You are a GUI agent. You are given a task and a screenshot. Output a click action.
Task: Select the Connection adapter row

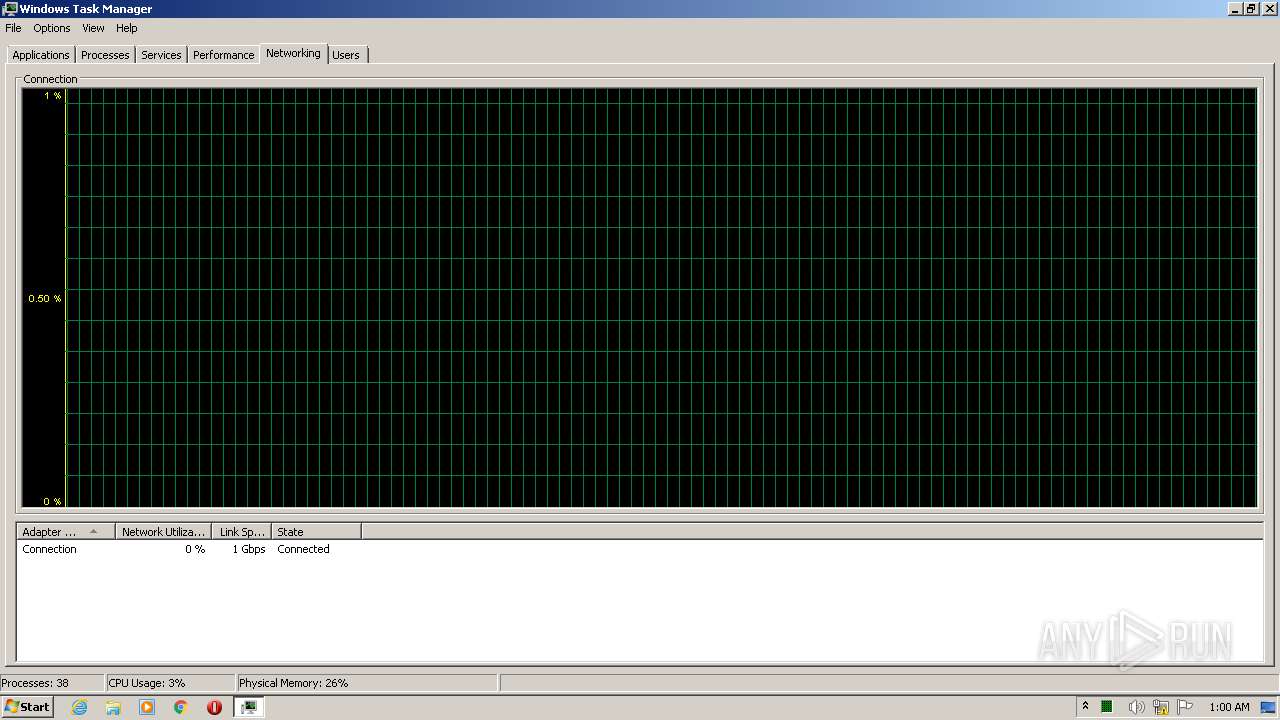639,549
